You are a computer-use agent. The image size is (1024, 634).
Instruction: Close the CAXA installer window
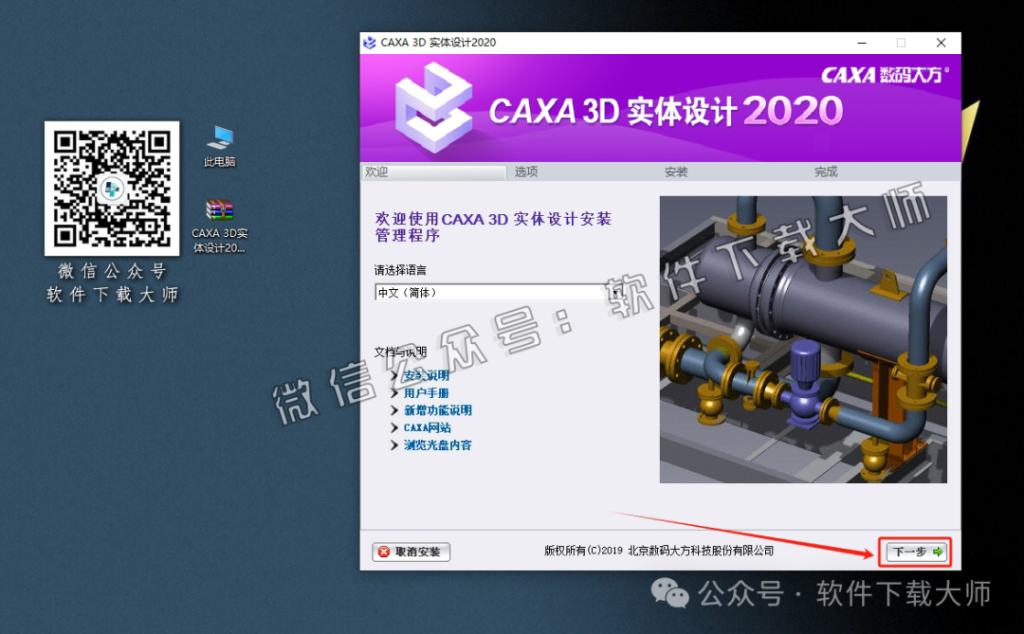[941, 42]
